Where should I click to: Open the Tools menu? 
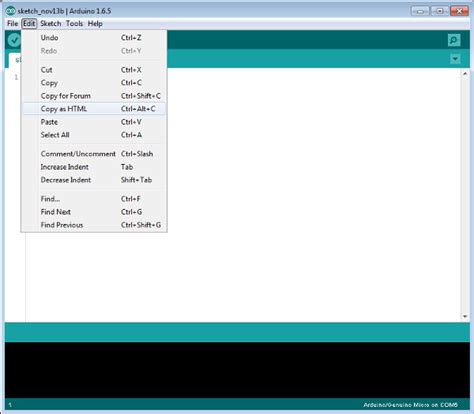pyautogui.click(x=74, y=24)
